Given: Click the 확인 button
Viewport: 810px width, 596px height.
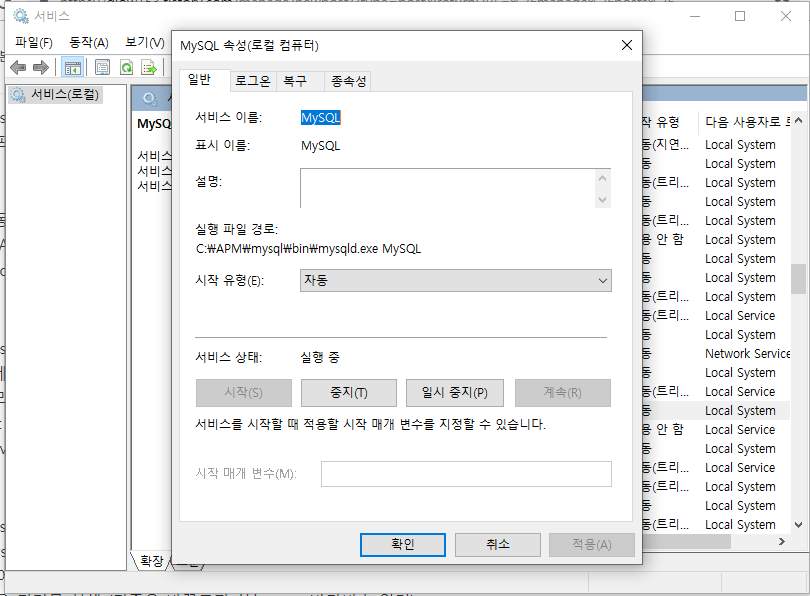Looking at the screenshot, I should pos(402,544).
